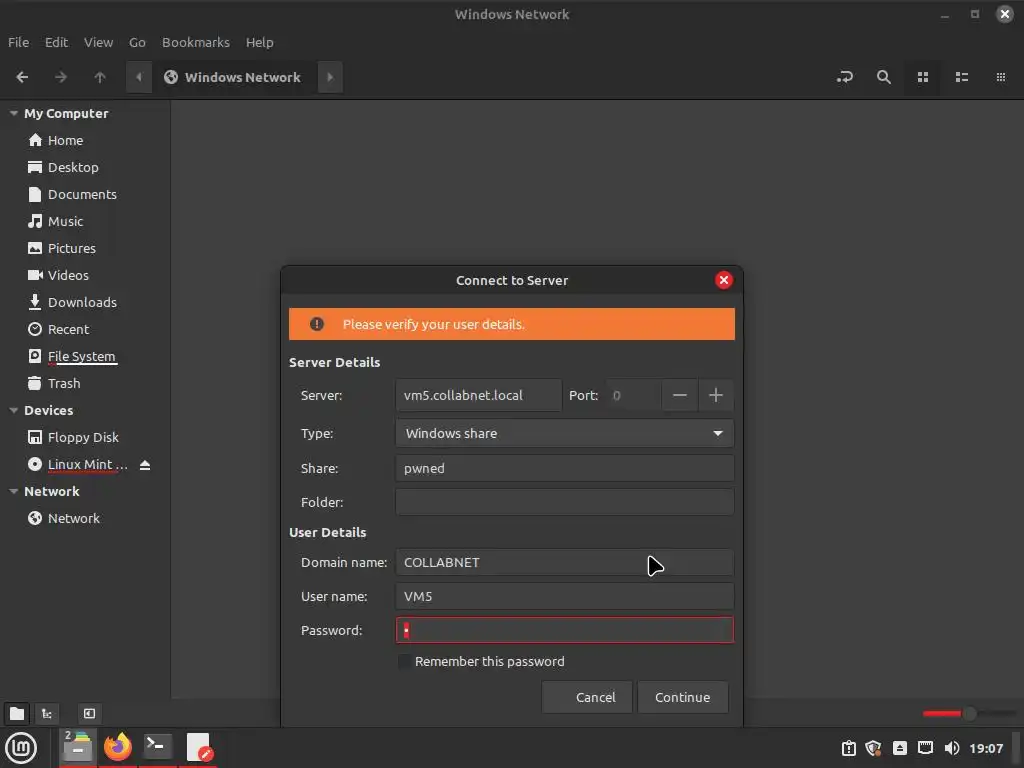Go back using the left arrow toolbar button
Image resolution: width=1024 pixels, height=768 pixels.
click(x=22, y=77)
